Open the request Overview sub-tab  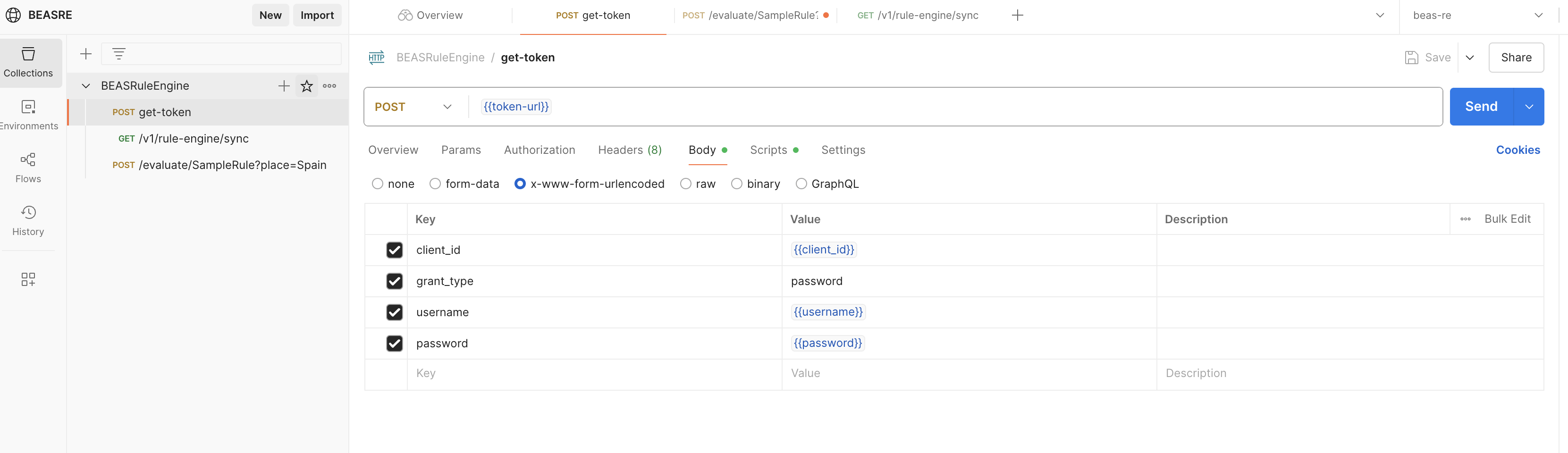(x=393, y=150)
